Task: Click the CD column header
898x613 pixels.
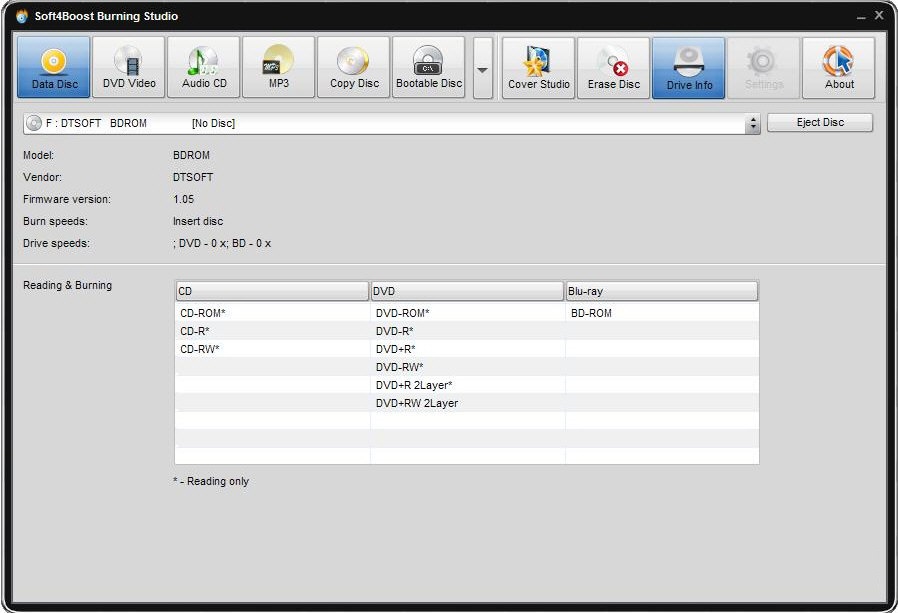Action: (x=272, y=291)
